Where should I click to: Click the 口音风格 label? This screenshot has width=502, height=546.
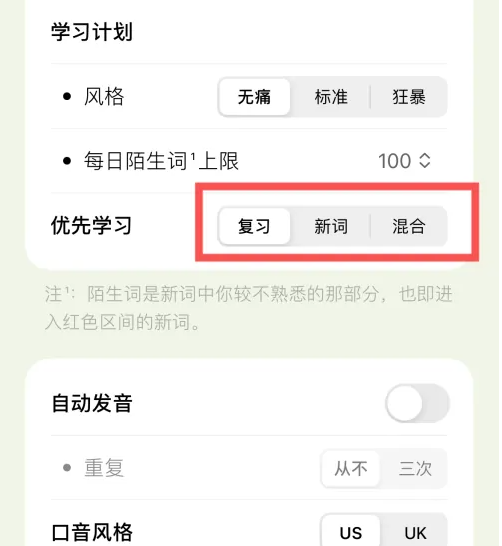pyautogui.click(x=92, y=532)
